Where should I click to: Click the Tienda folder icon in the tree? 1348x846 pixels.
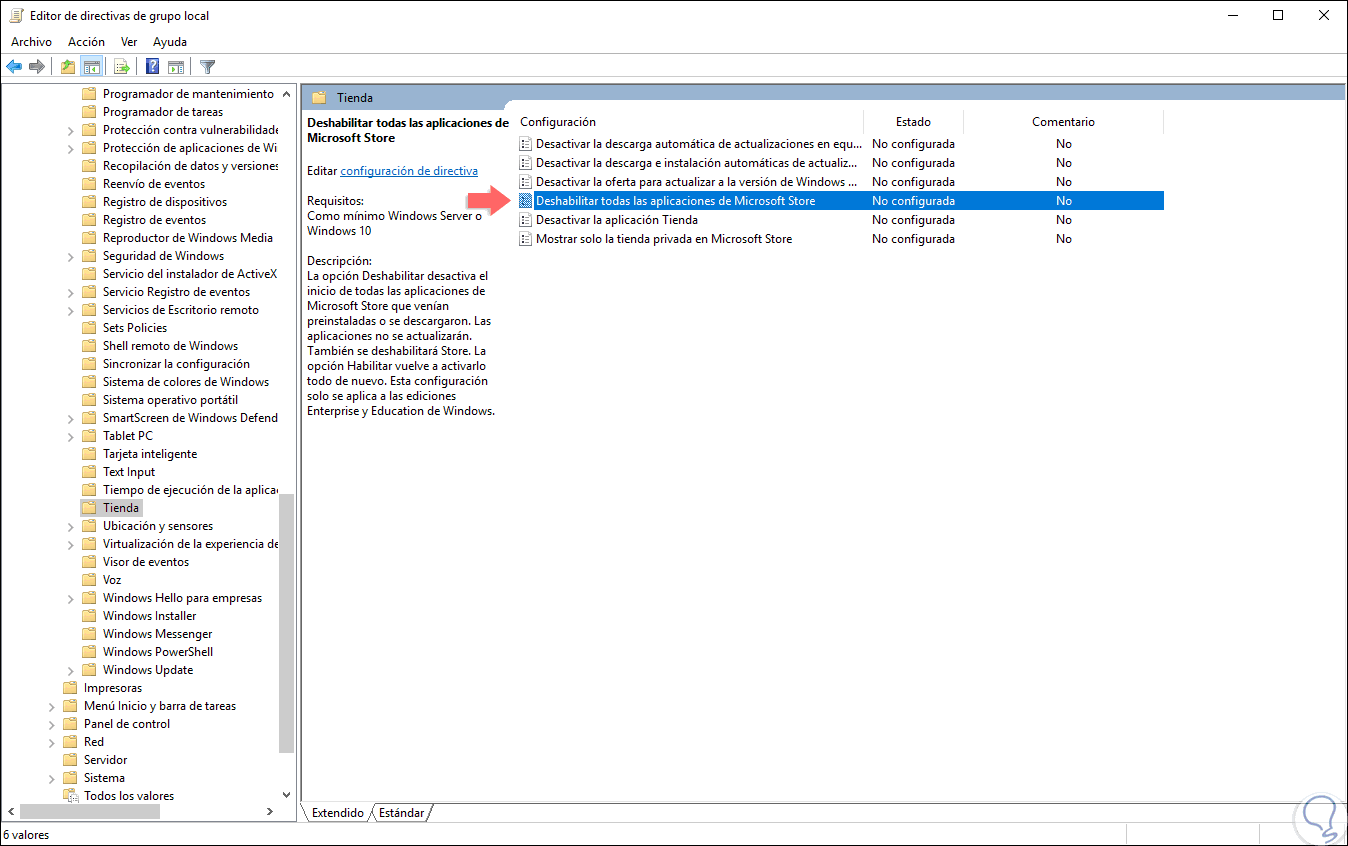point(89,508)
